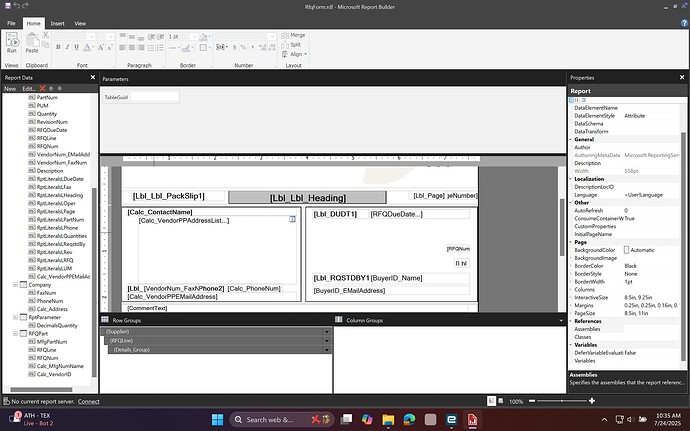Close the Properties pane
This screenshot has width=690, height=431.
pyautogui.click(x=682, y=77)
